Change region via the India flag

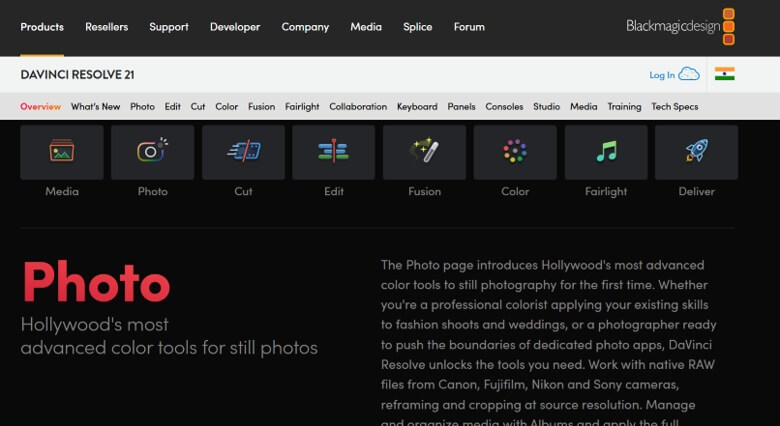tap(725, 74)
